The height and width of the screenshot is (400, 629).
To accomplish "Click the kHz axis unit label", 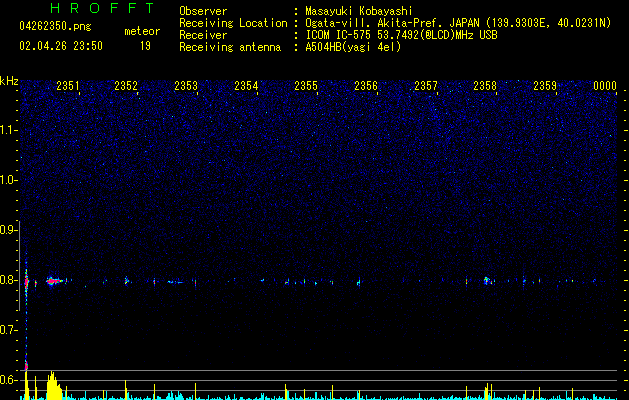I will click(9, 81).
